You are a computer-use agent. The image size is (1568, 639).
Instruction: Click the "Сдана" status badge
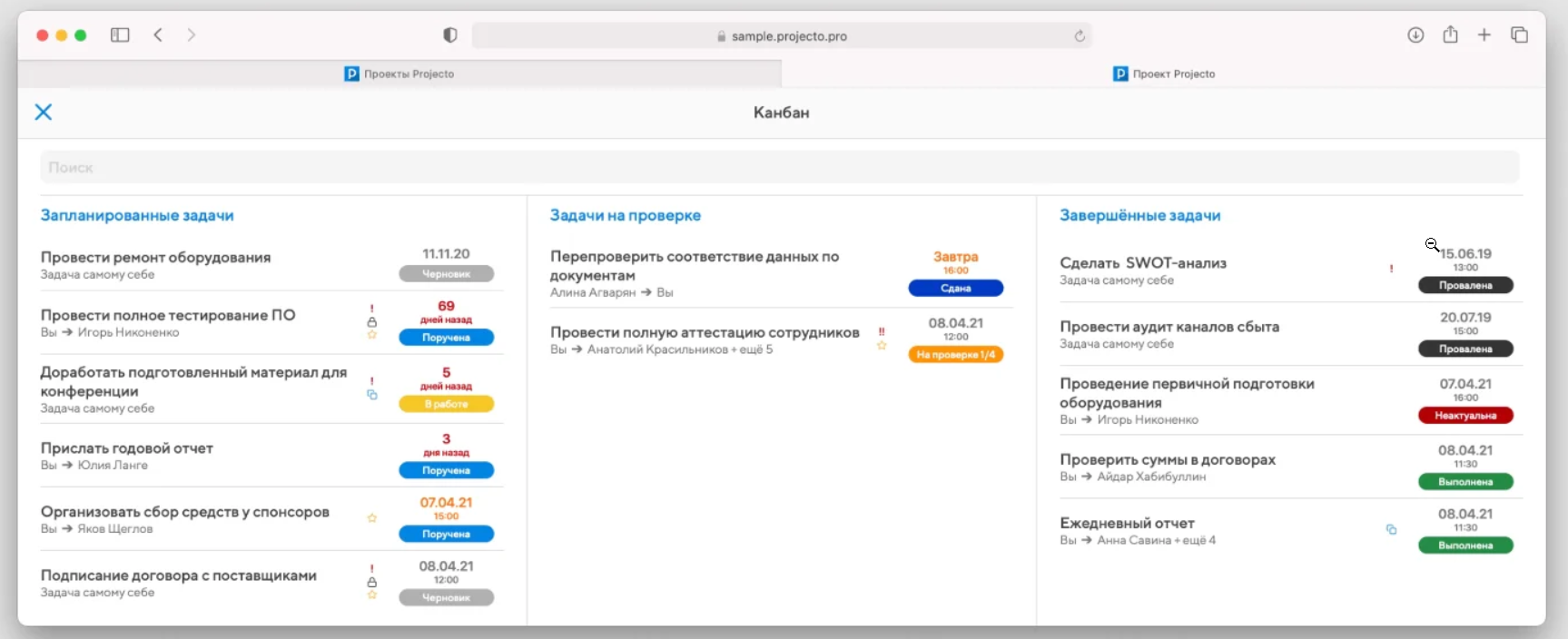pyautogui.click(x=955, y=288)
